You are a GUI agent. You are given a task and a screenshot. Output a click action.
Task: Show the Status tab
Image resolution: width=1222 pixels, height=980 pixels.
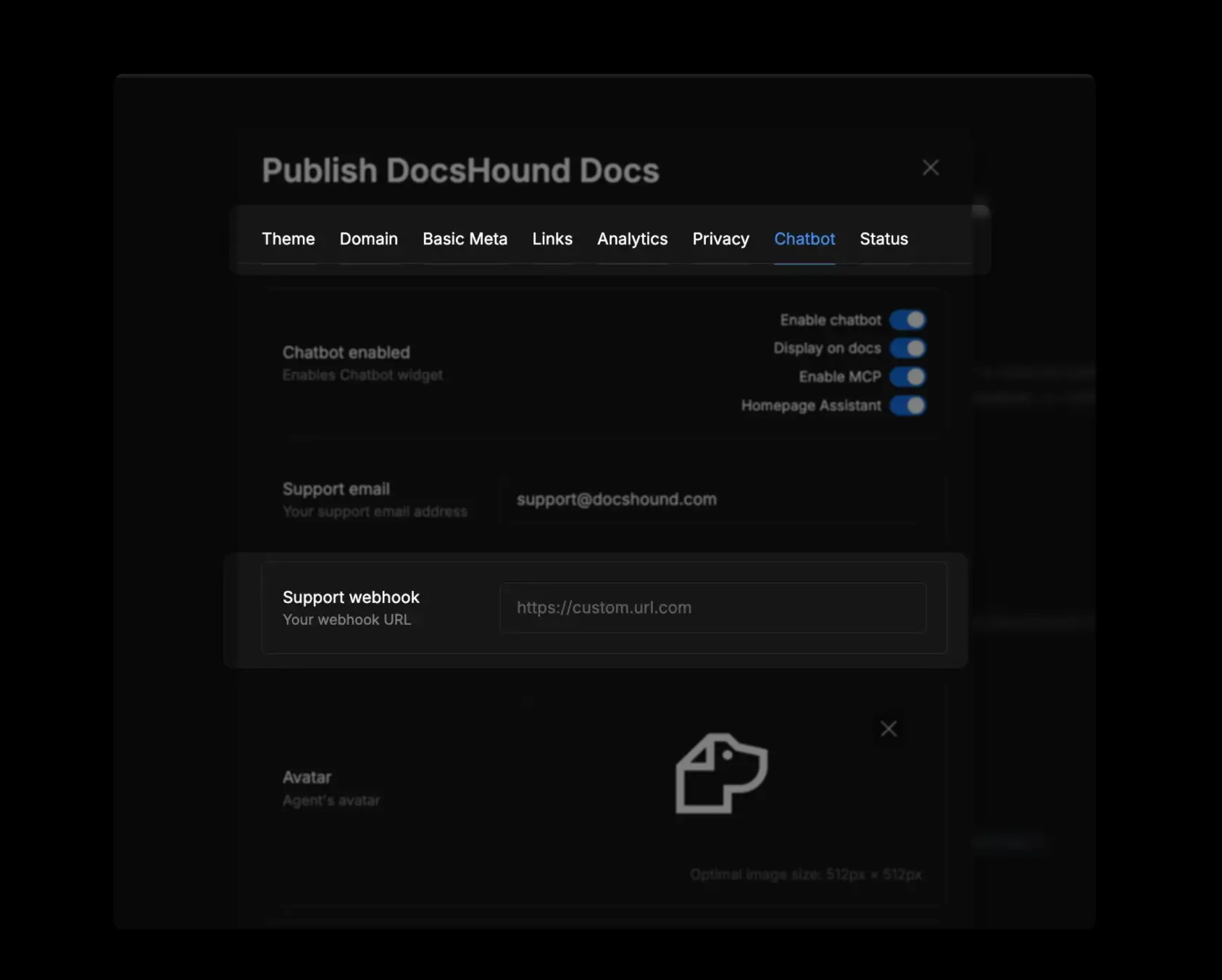click(x=884, y=239)
